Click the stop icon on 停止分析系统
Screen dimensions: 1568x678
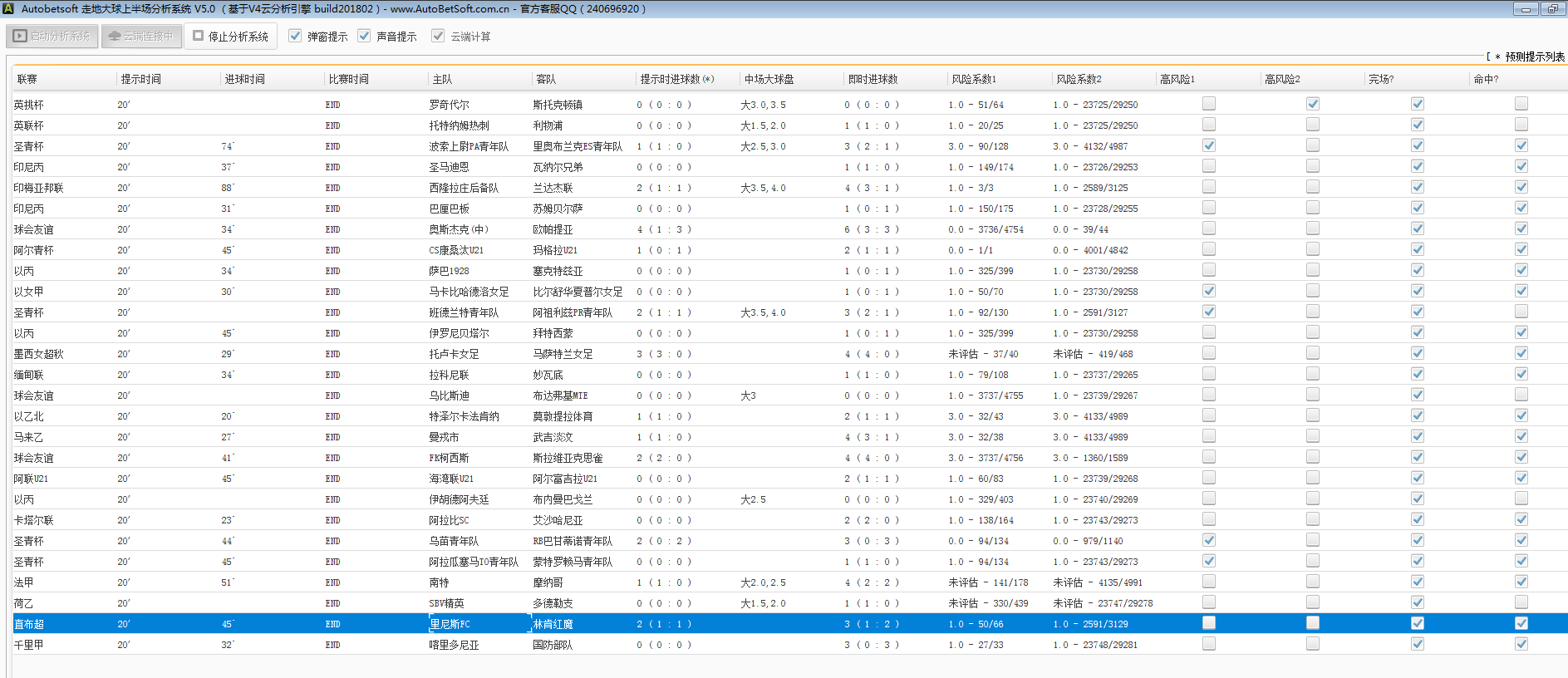[x=199, y=36]
